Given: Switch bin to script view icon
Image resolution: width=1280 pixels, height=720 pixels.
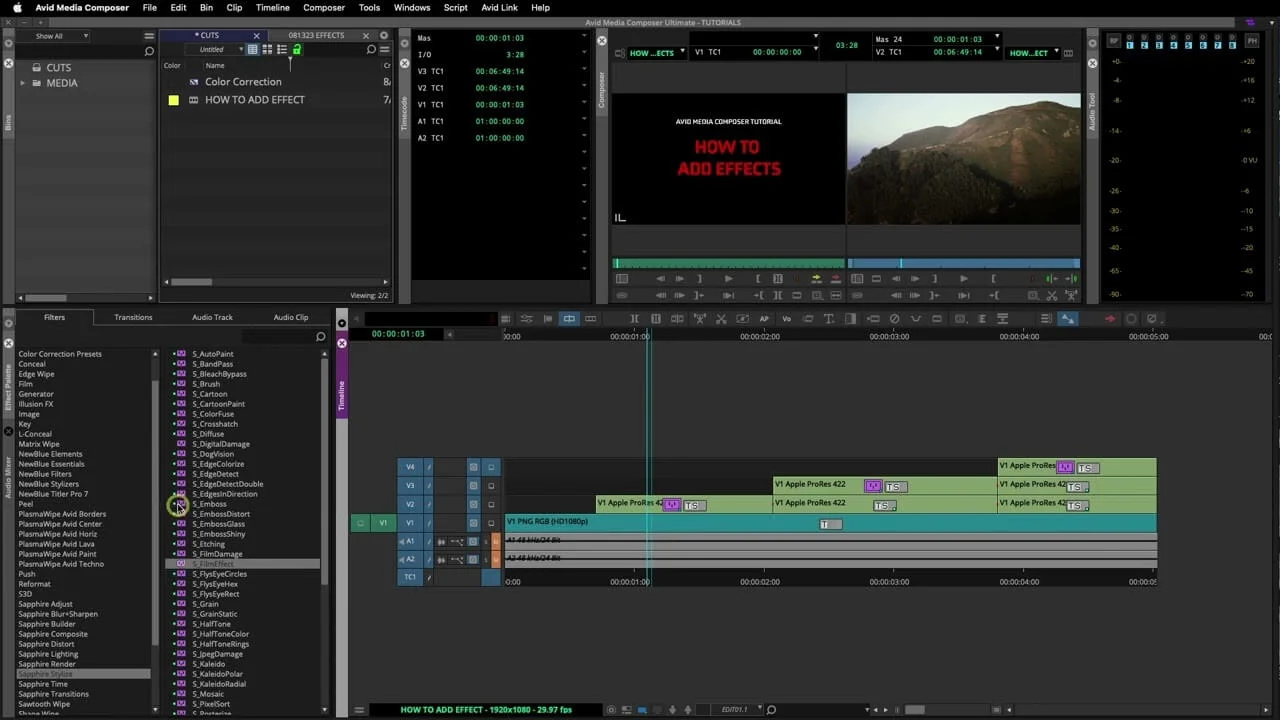Looking at the screenshot, I should pyautogui.click(x=282, y=50).
